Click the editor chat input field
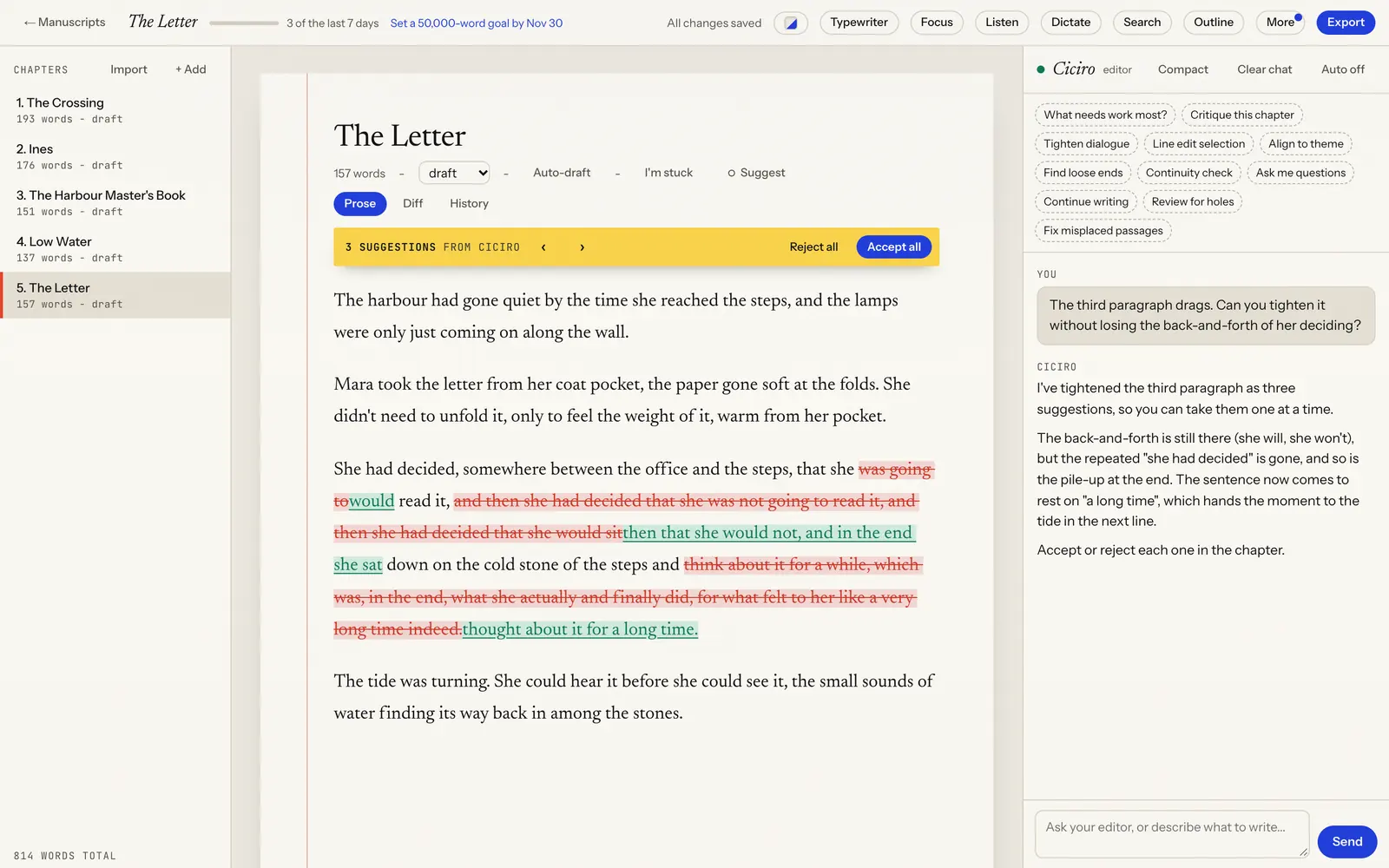 [x=1172, y=834]
